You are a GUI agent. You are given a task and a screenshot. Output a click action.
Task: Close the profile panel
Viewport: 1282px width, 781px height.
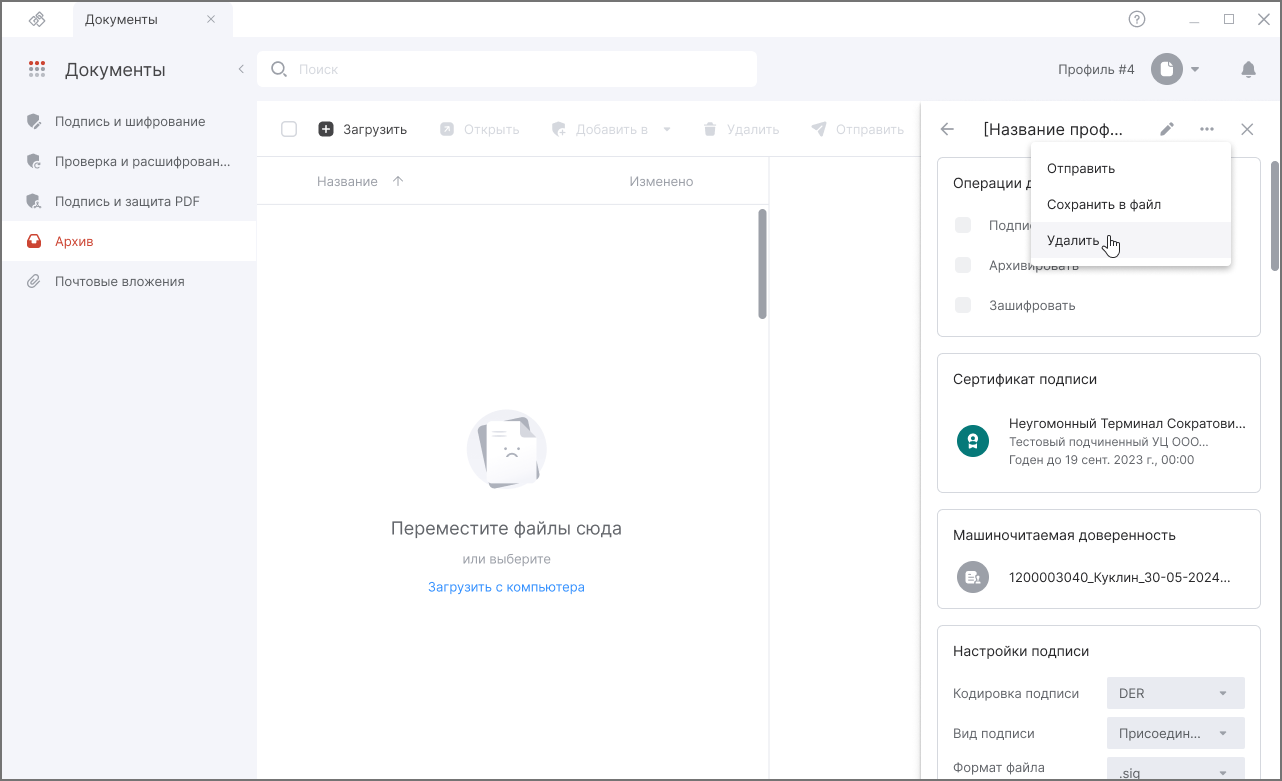point(1247,129)
